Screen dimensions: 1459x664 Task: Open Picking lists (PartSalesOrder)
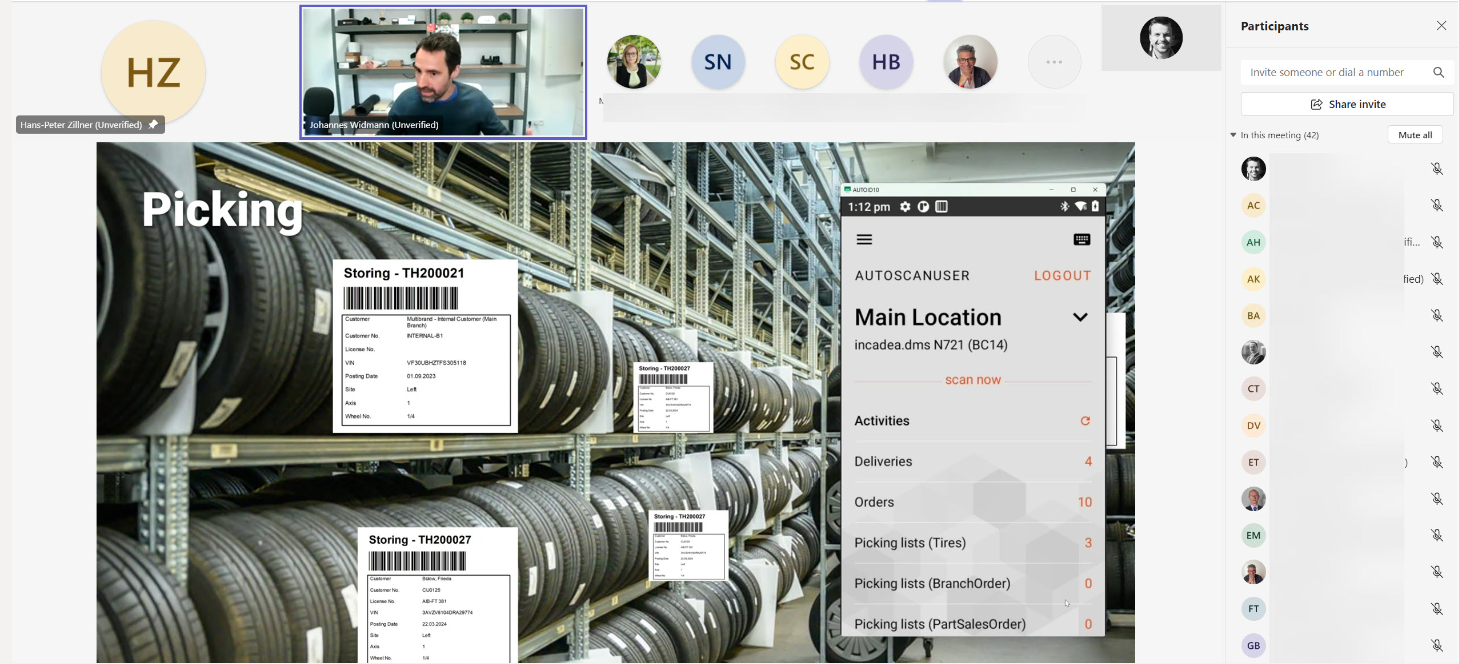(973, 624)
